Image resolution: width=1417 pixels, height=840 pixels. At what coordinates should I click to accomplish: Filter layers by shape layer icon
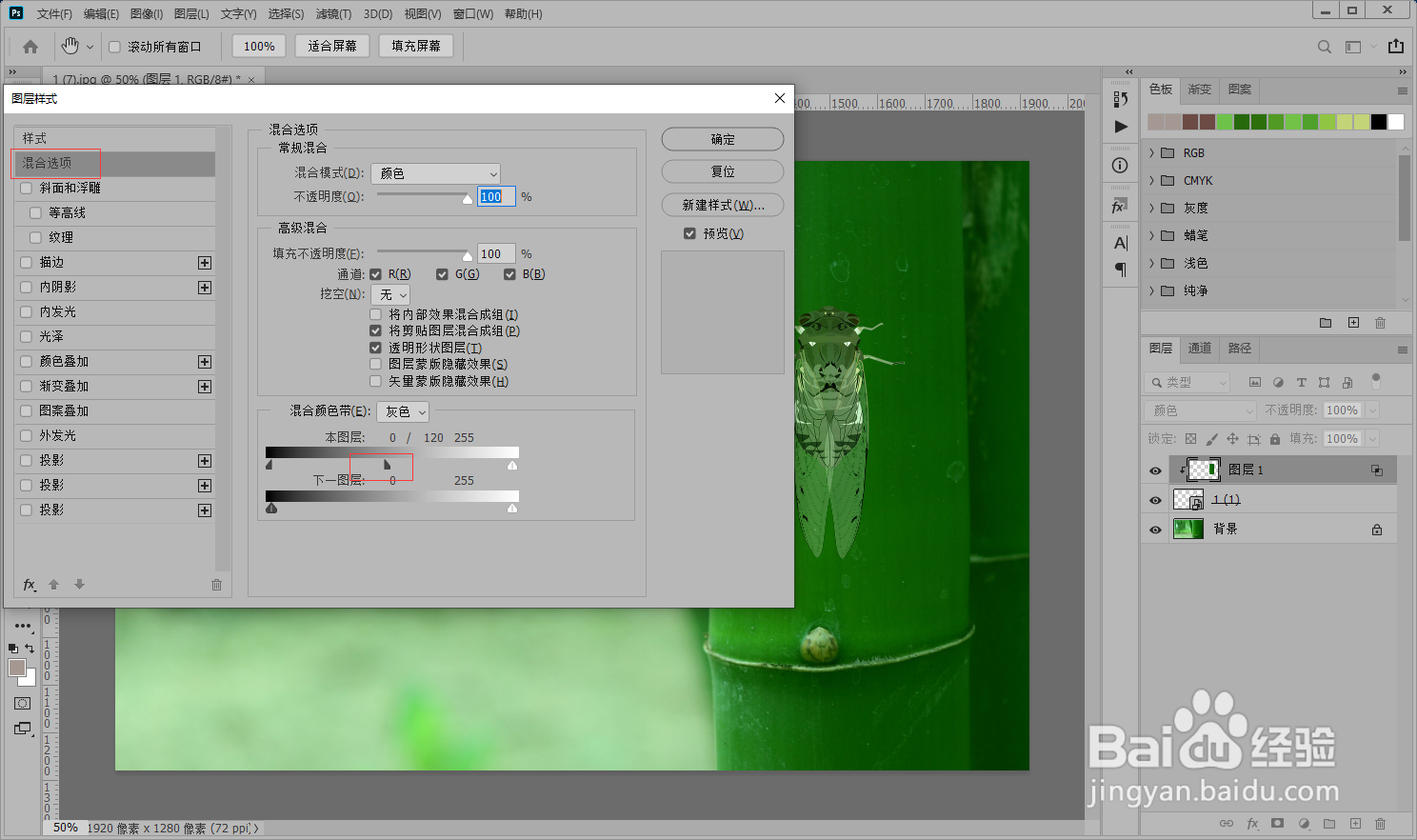point(1324,382)
